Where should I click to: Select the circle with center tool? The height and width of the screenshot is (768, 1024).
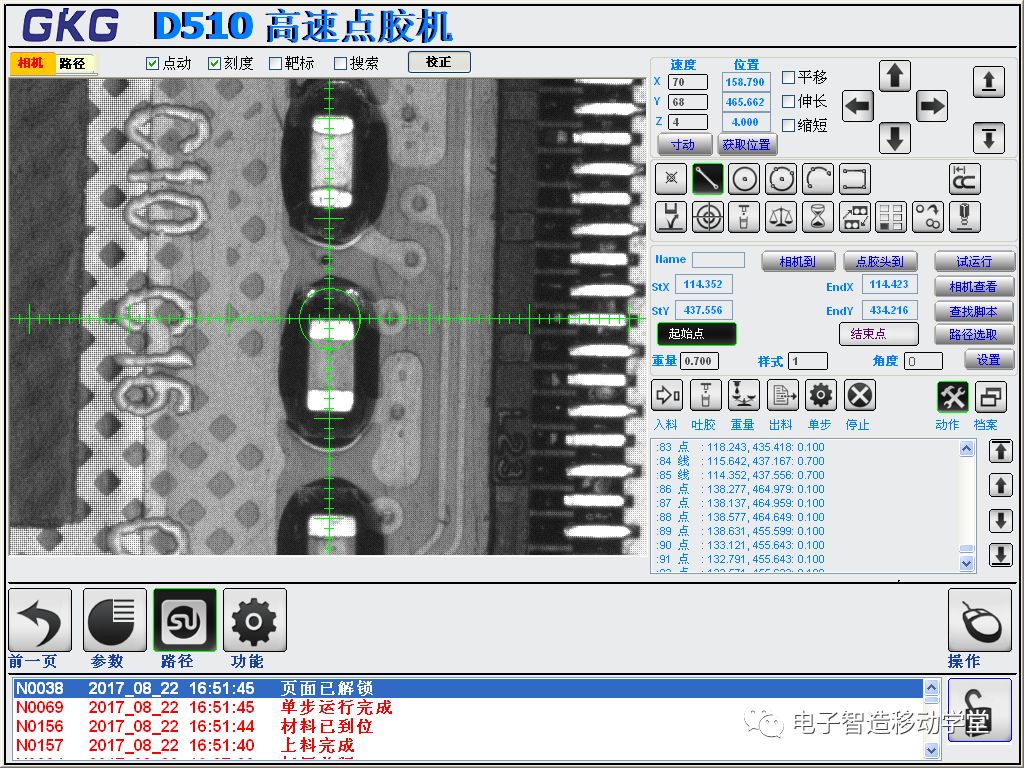[x=744, y=178]
